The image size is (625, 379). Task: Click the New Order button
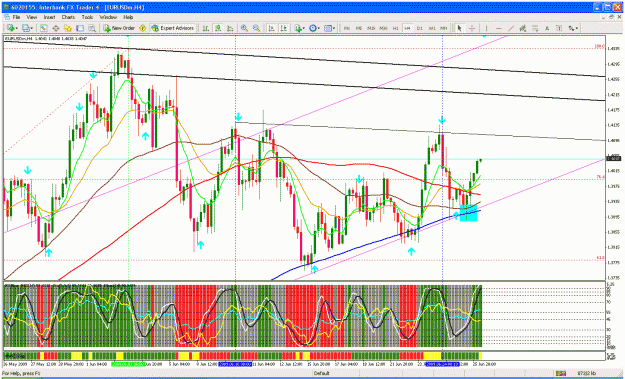point(119,28)
